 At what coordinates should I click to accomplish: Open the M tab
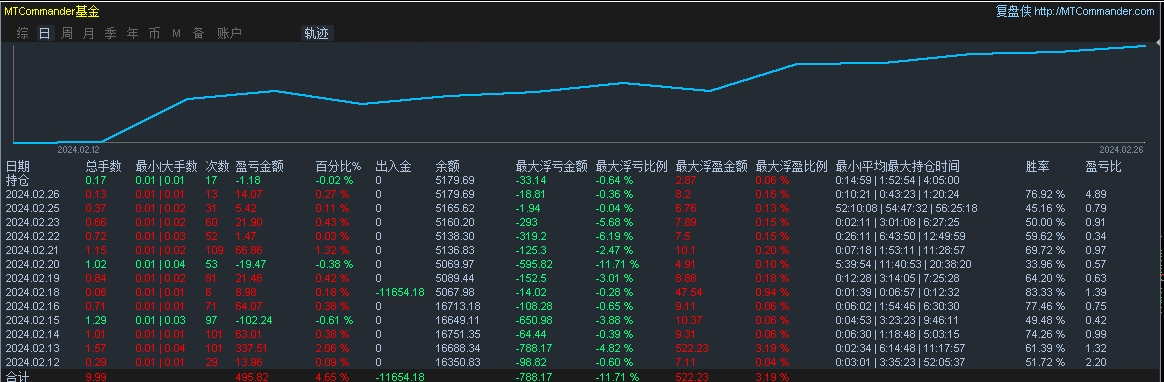click(x=177, y=33)
